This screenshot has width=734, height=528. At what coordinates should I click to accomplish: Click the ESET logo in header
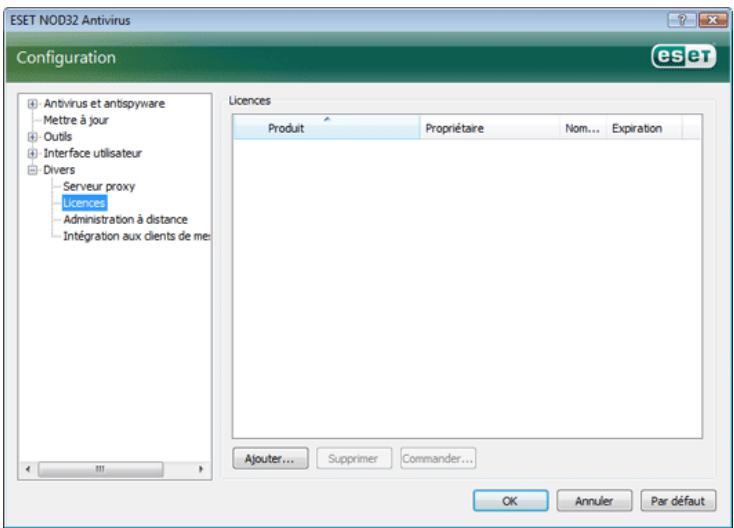(x=683, y=57)
